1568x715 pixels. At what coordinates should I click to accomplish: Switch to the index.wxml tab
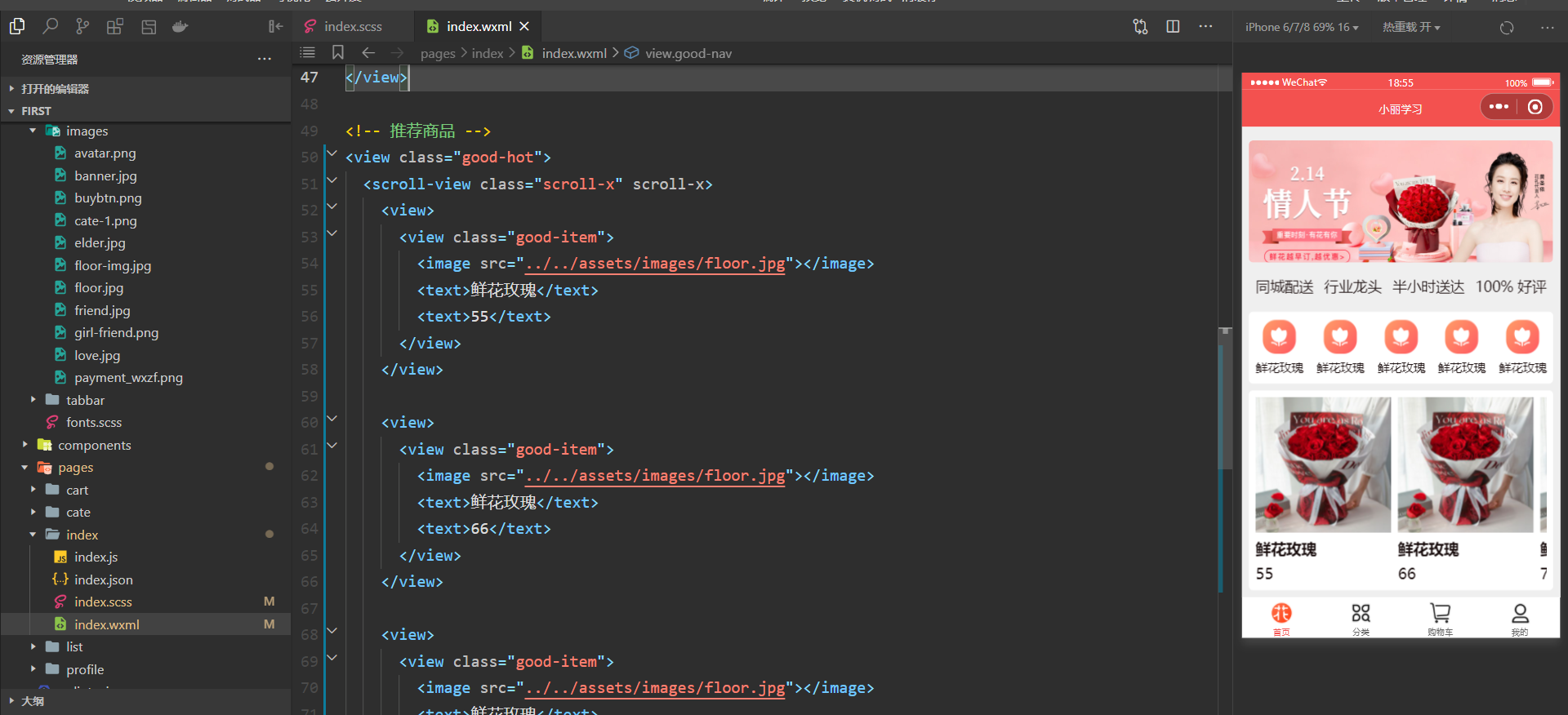(479, 27)
